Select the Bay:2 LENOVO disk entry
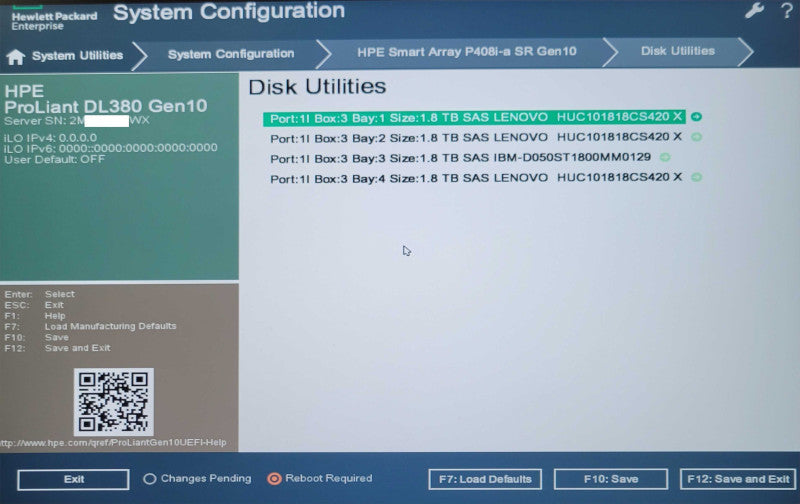 476,137
